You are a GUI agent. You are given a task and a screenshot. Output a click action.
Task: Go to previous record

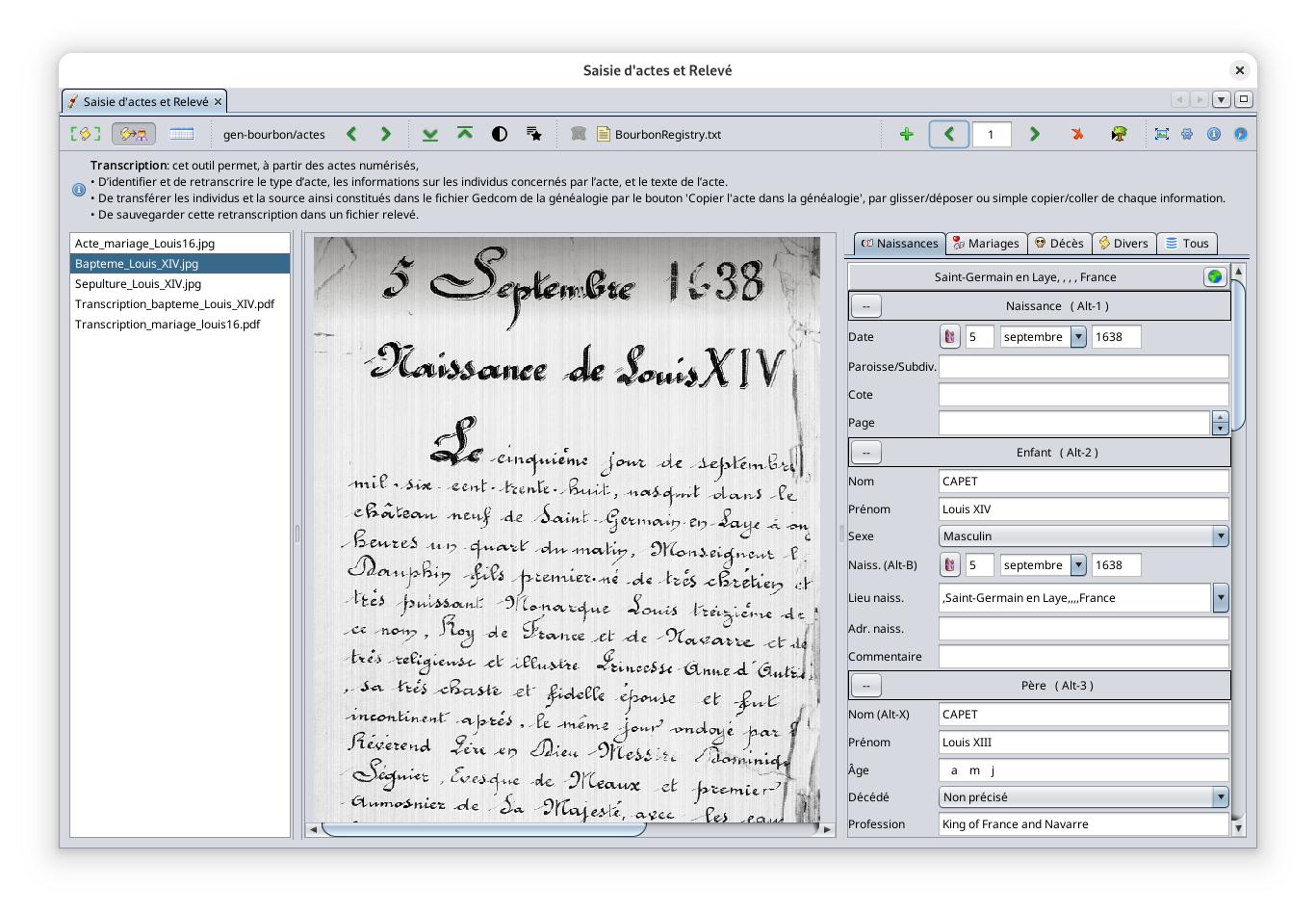point(949,134)
